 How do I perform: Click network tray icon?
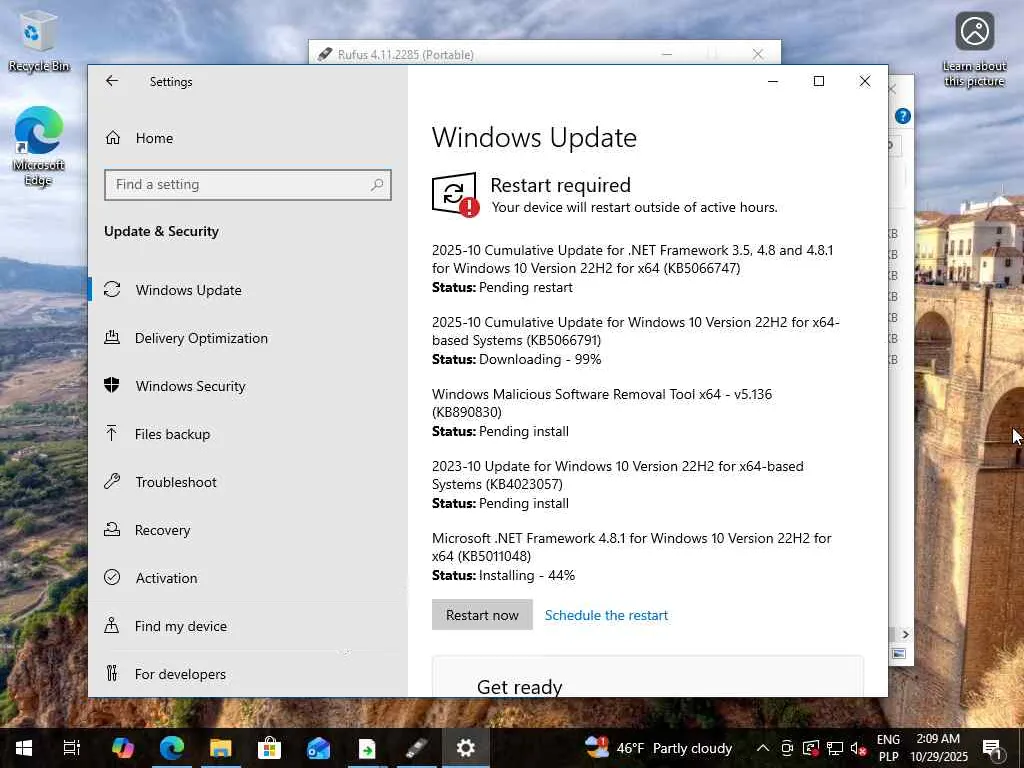click(835, 748)
